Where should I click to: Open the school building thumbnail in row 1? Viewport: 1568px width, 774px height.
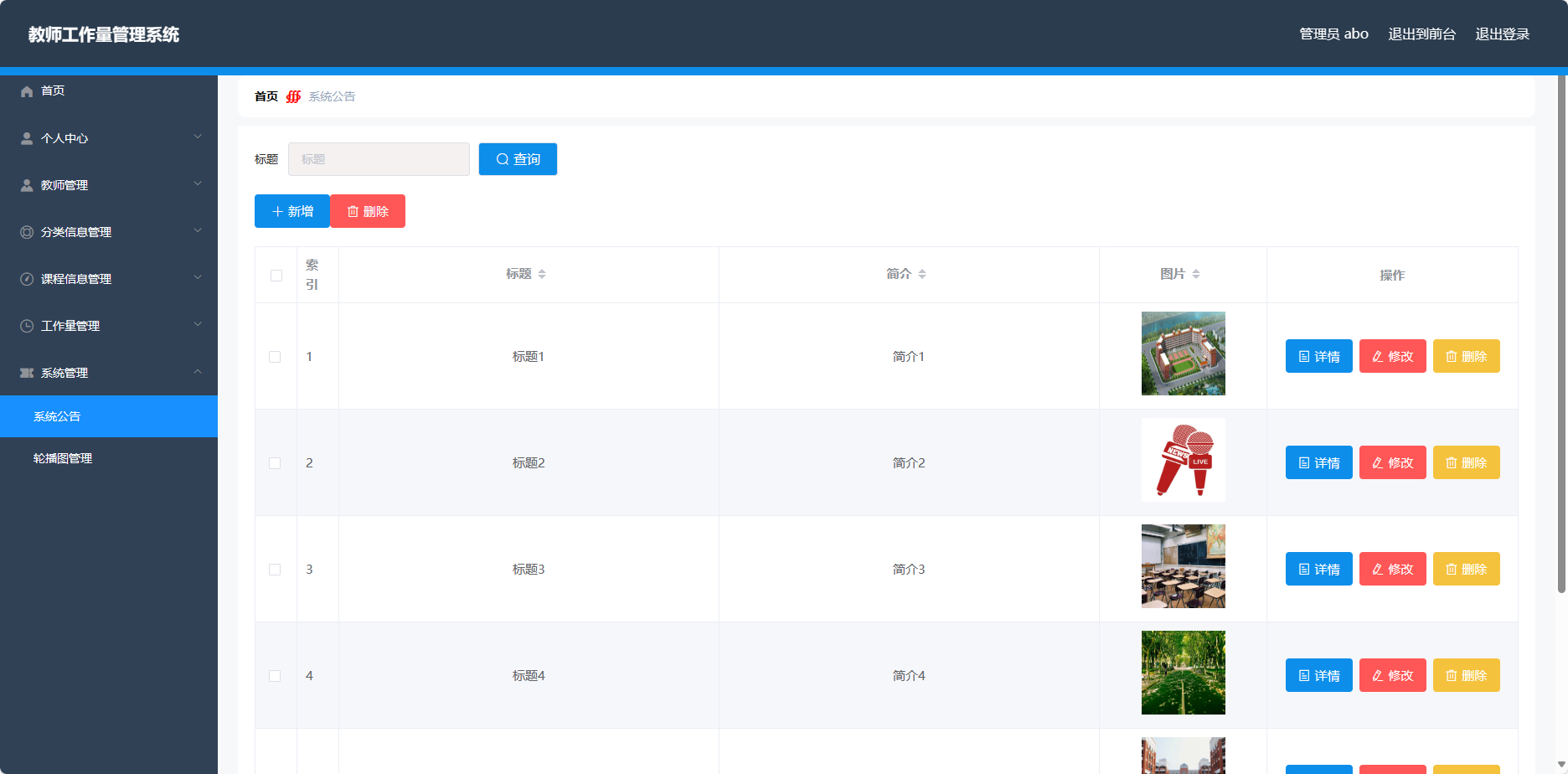tap(1183, 353)
